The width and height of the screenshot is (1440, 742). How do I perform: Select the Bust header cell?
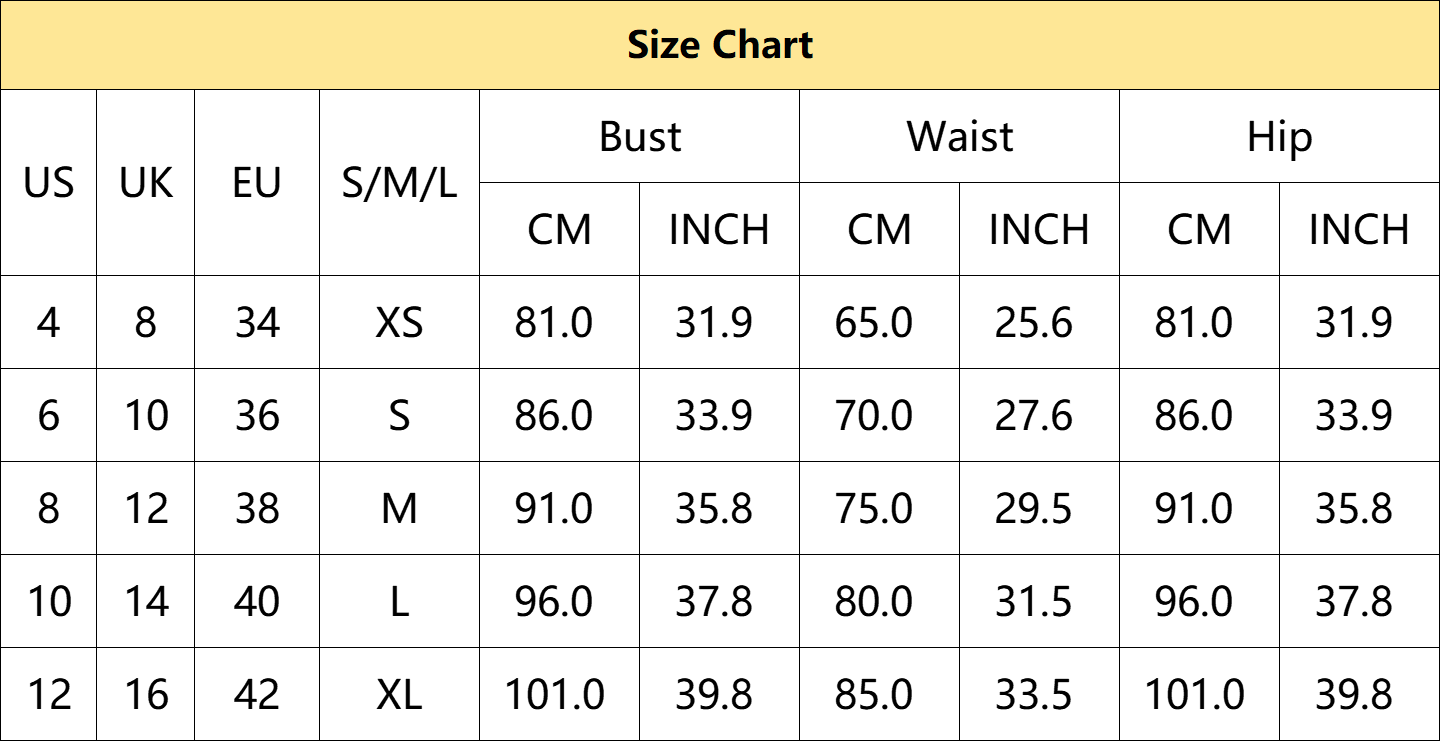pos(640,136)
